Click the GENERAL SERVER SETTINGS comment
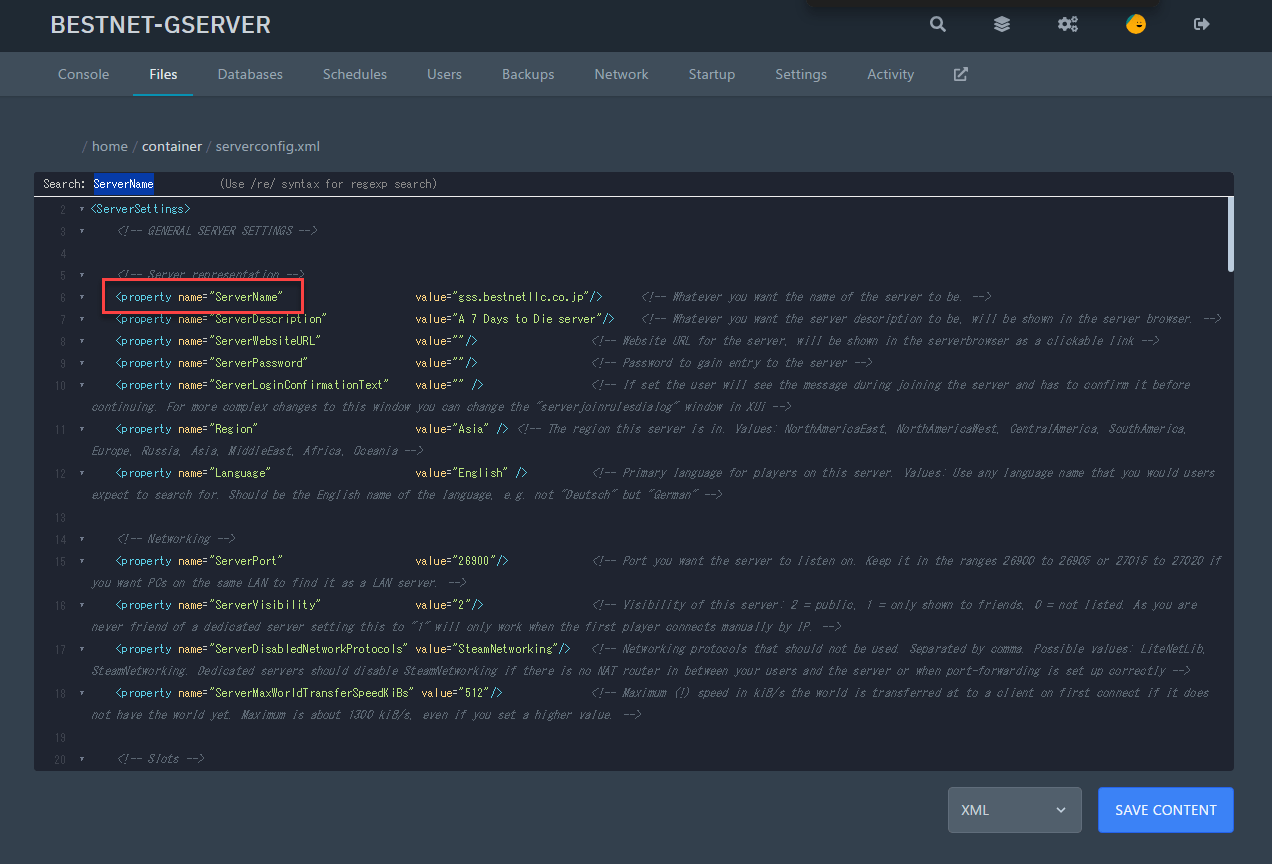The image size is (1272, 864). click(217, 231)
